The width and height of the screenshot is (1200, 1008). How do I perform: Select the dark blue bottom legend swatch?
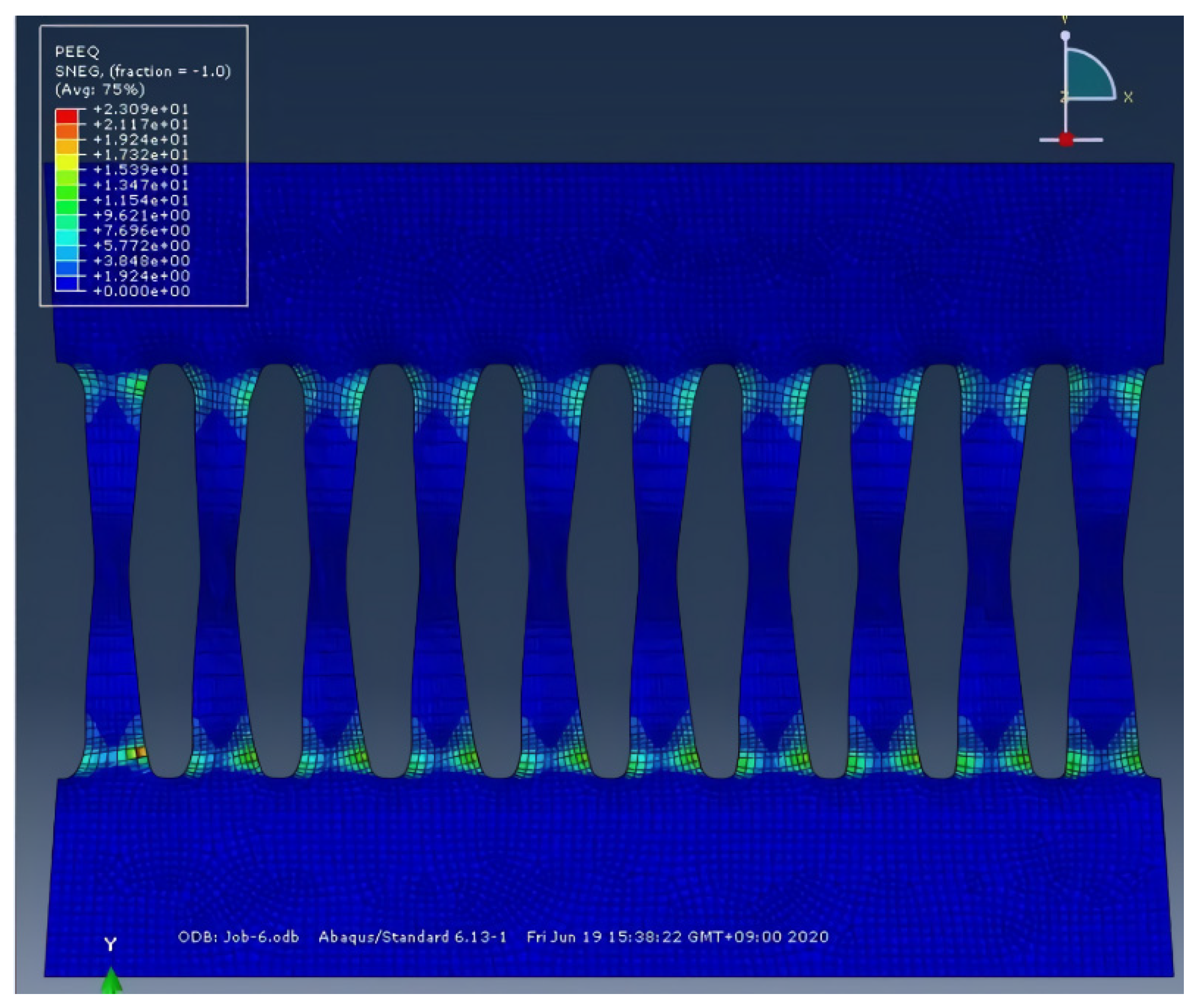pos(66,284)
